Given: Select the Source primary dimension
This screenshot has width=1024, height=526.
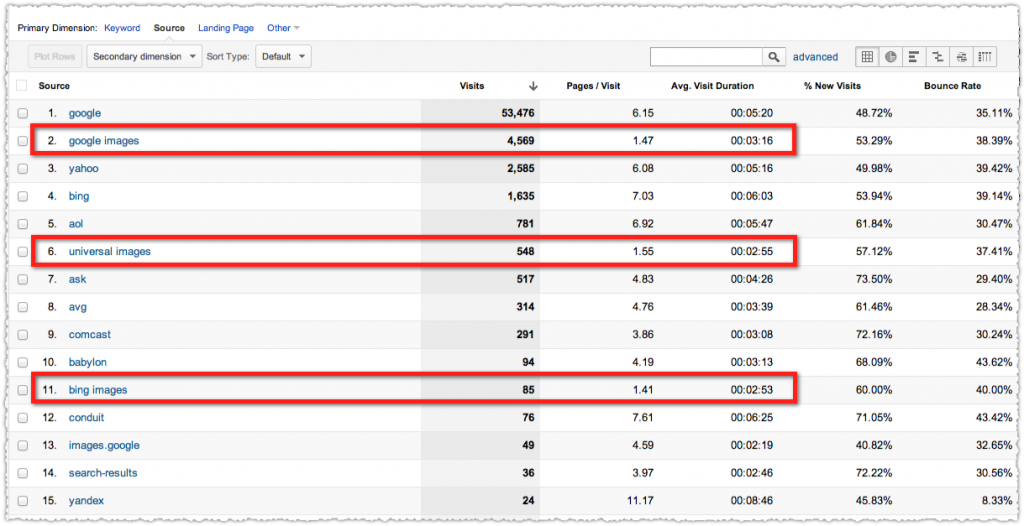Looking at the screenshot, I should coord(169,28).
